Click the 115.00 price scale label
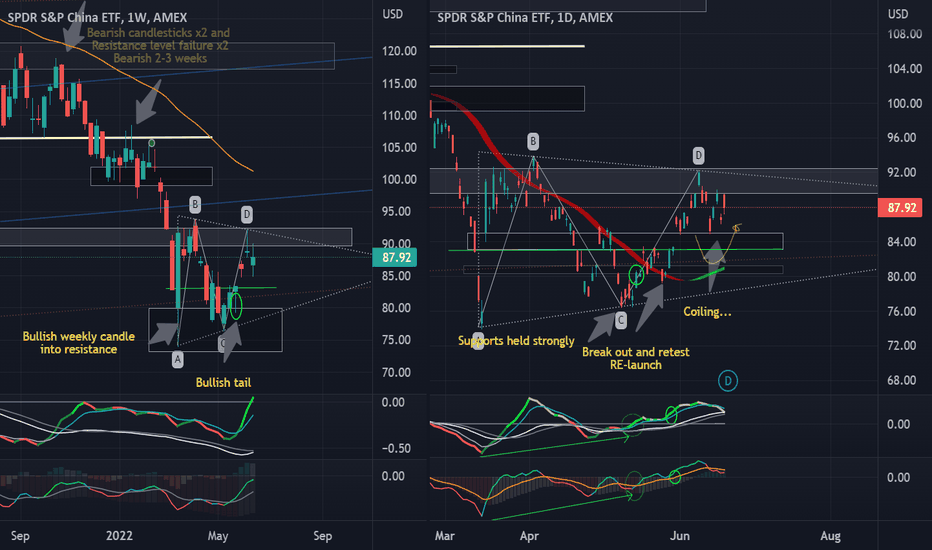 tap(399, 84)
